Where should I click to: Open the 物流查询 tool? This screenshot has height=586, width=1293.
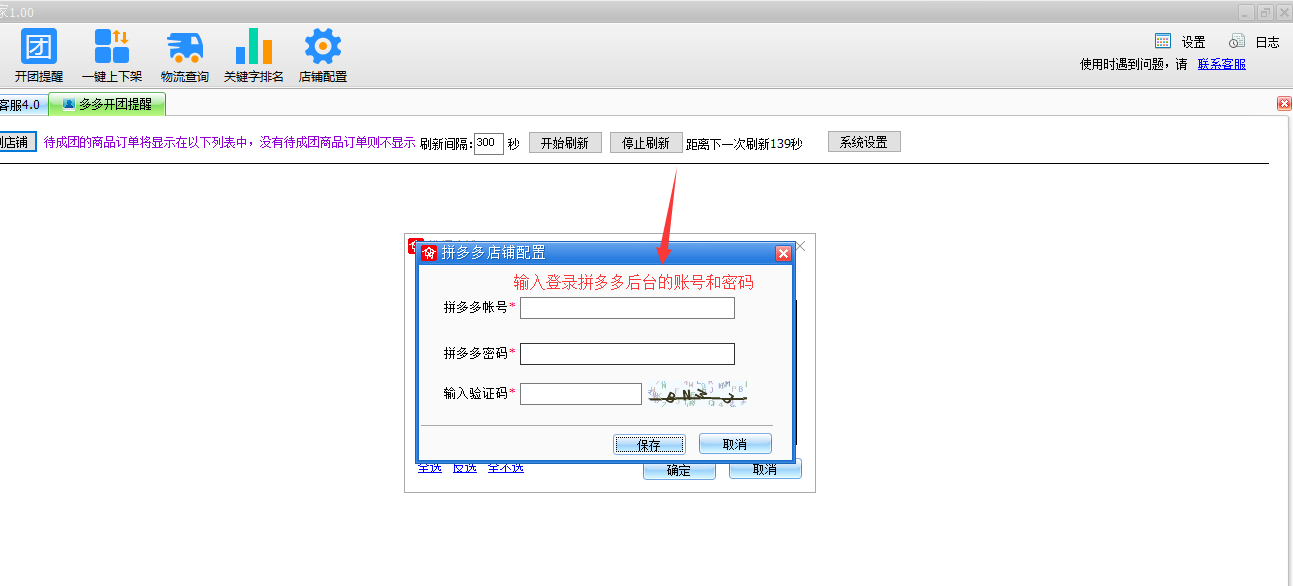pyautogui.click(x=185, y=55)
